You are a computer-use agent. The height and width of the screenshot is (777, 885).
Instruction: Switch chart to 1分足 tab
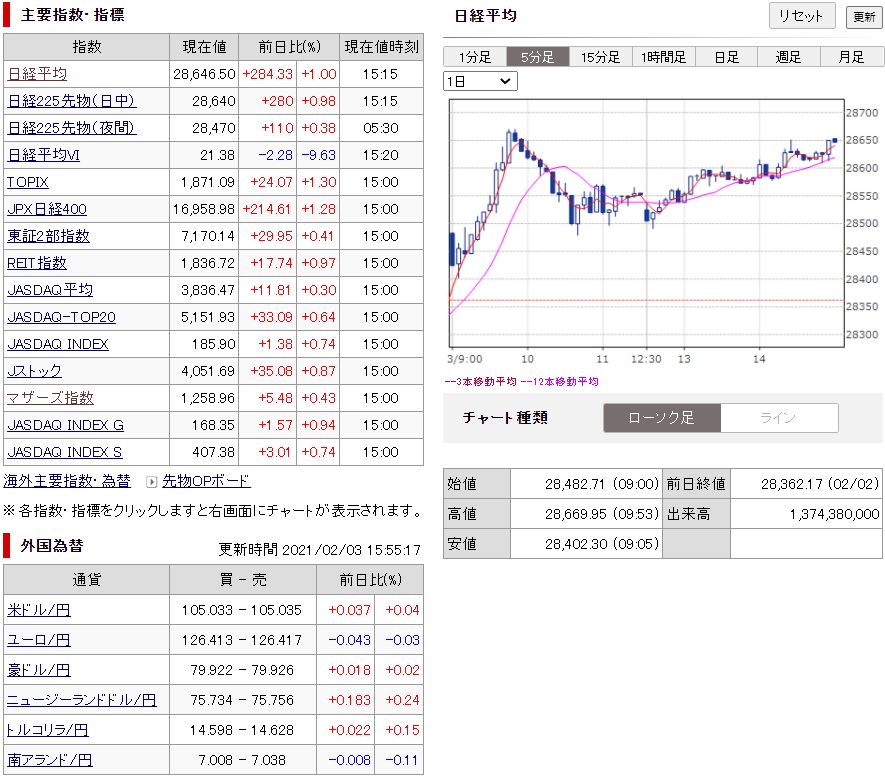475,57
